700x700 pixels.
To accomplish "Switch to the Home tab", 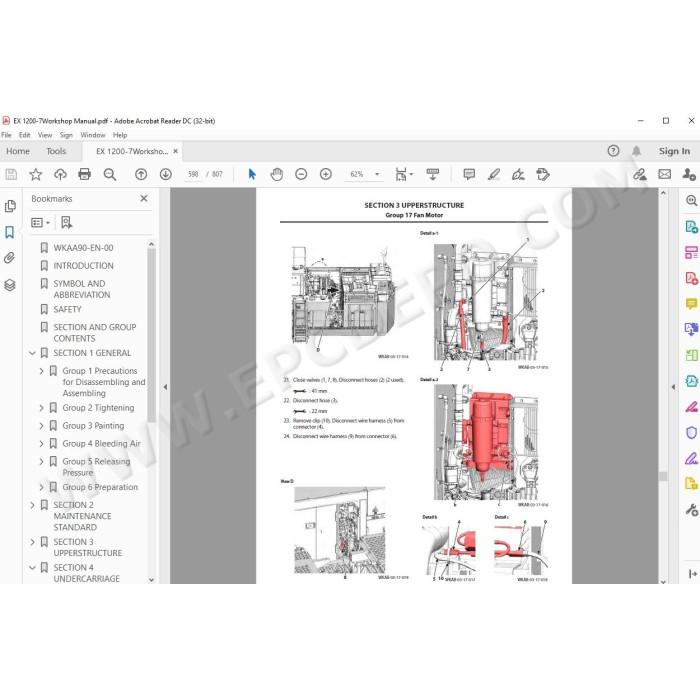I will click(18, 151).
